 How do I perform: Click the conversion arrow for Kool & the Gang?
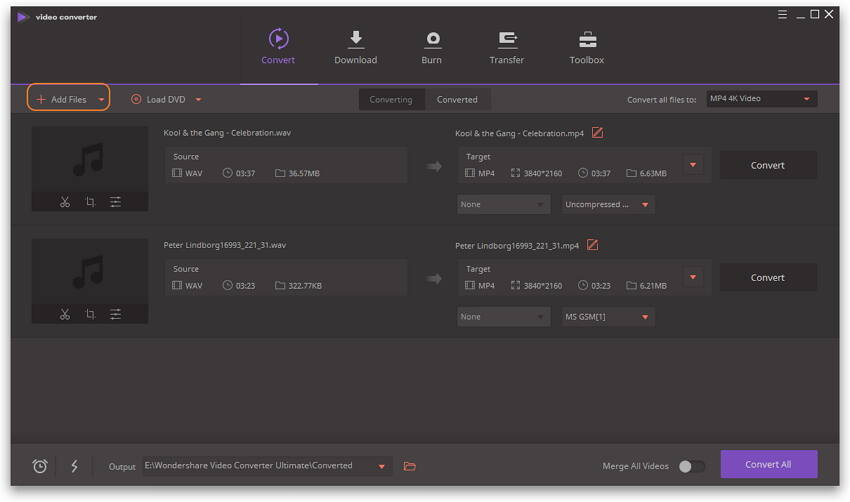coord(434,166)
